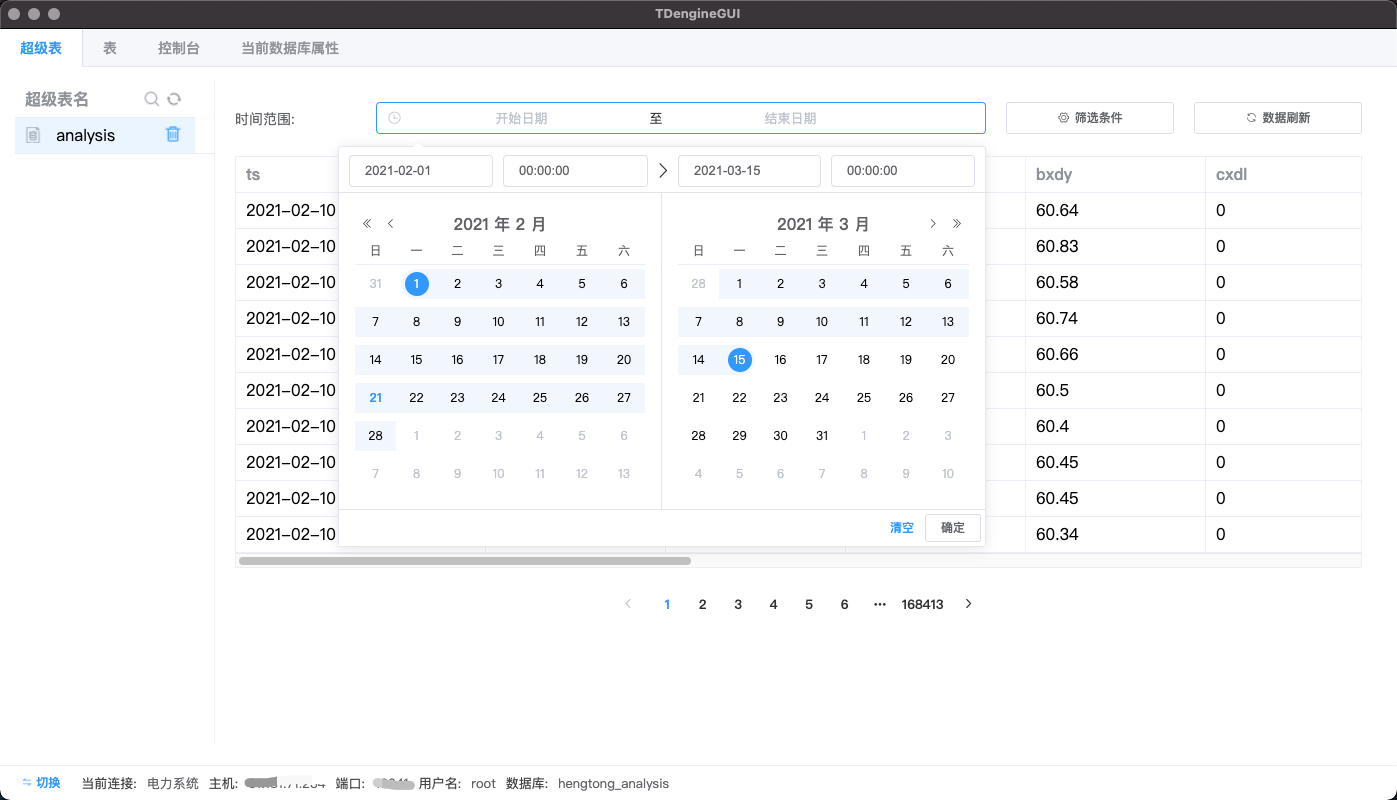Select today February 21 in calendar

click(375, 398)
